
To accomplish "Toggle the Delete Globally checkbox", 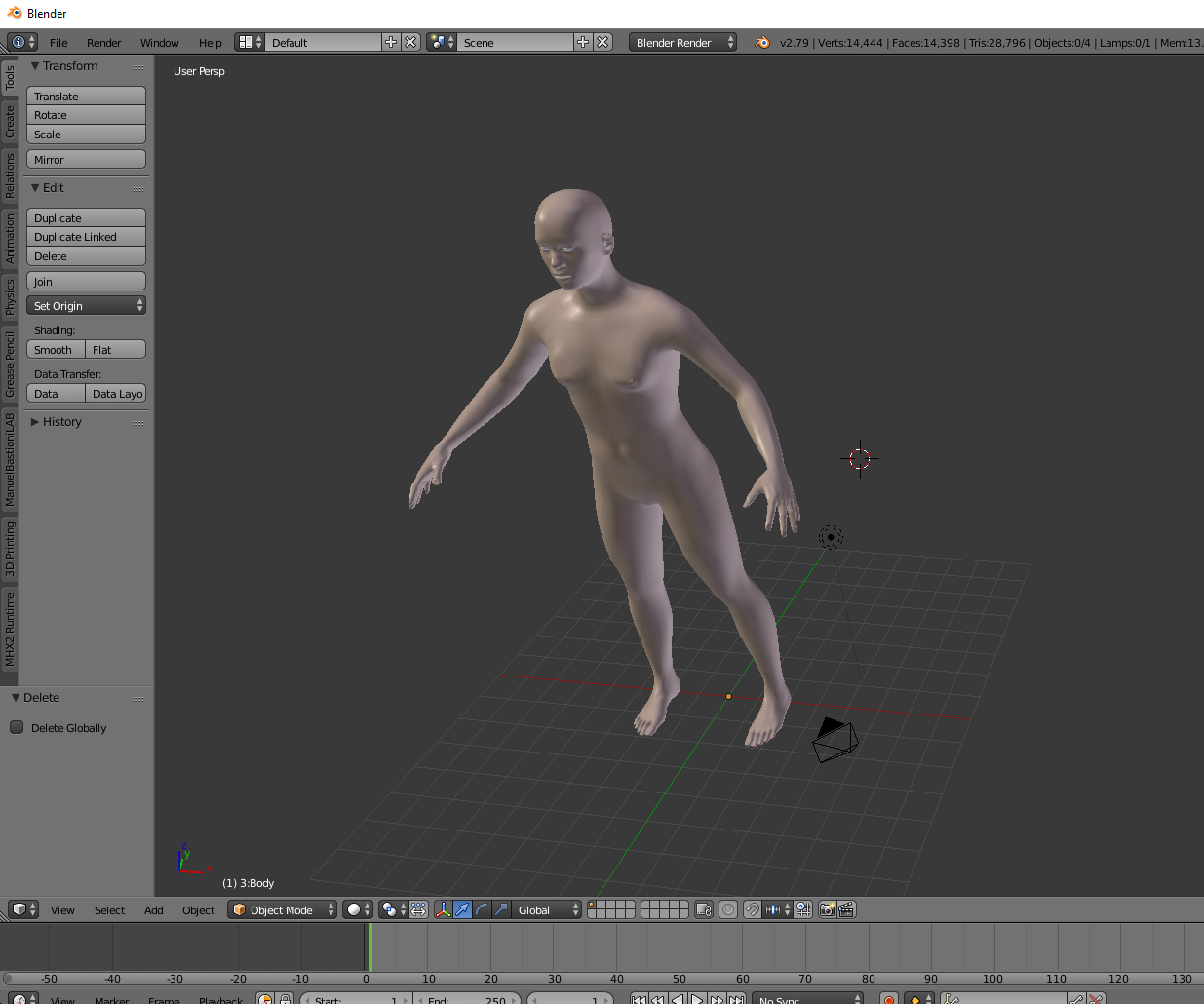I will tap(17, 727).
